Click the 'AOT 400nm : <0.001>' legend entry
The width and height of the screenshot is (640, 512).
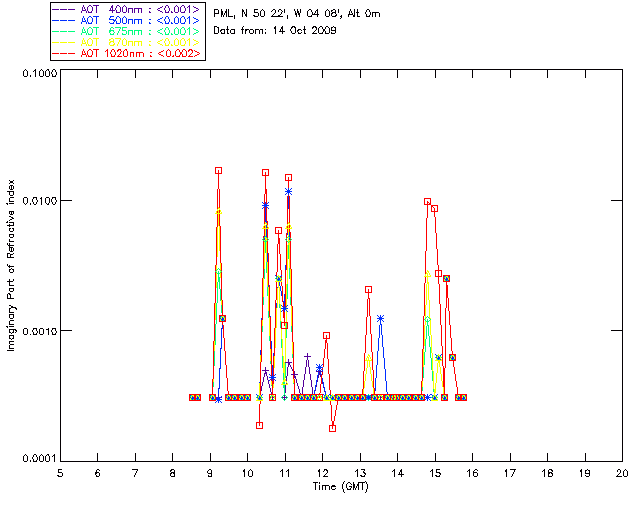tap(128, 9)
